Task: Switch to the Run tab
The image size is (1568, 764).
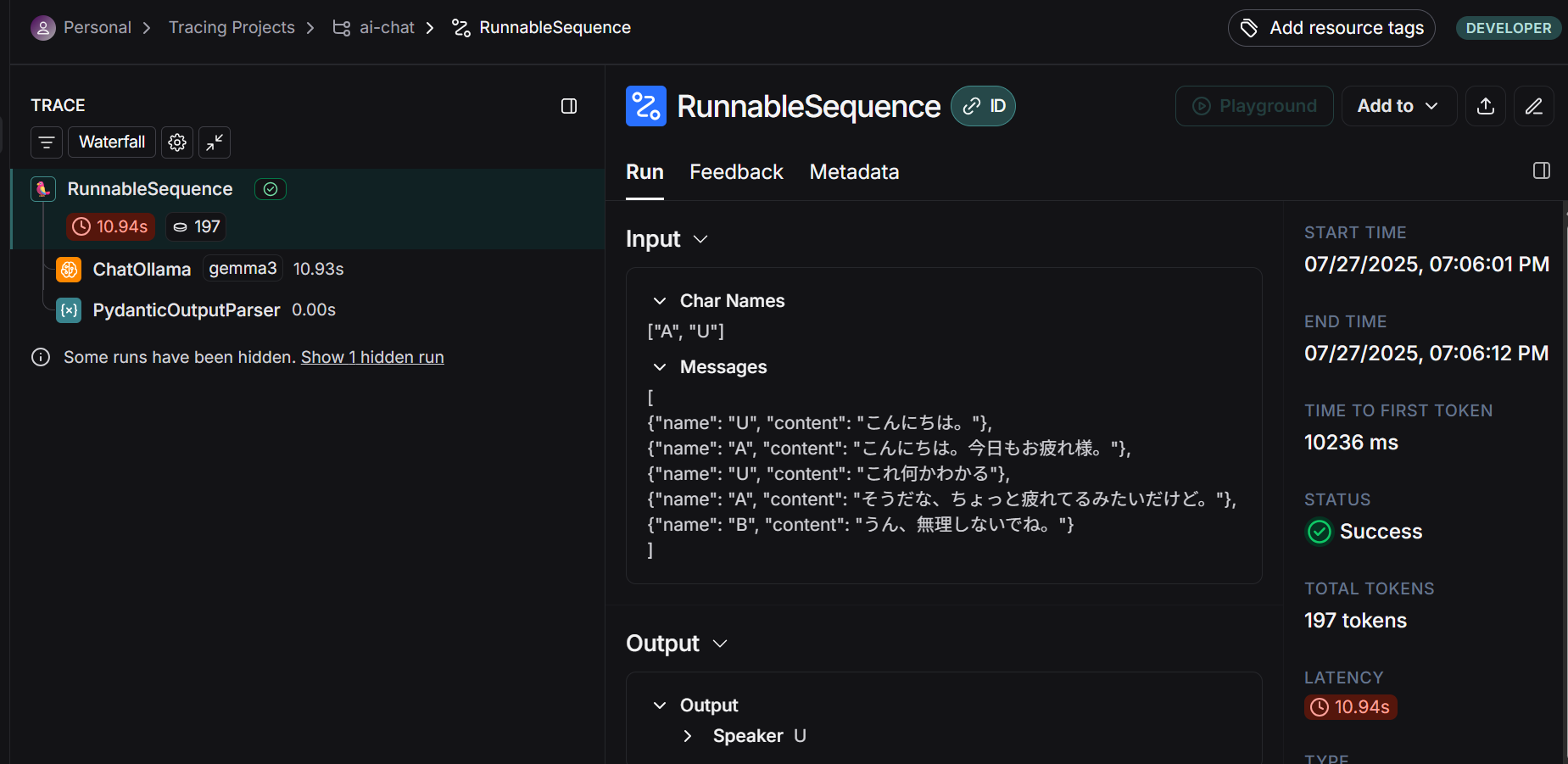Action: click(644, 172)
